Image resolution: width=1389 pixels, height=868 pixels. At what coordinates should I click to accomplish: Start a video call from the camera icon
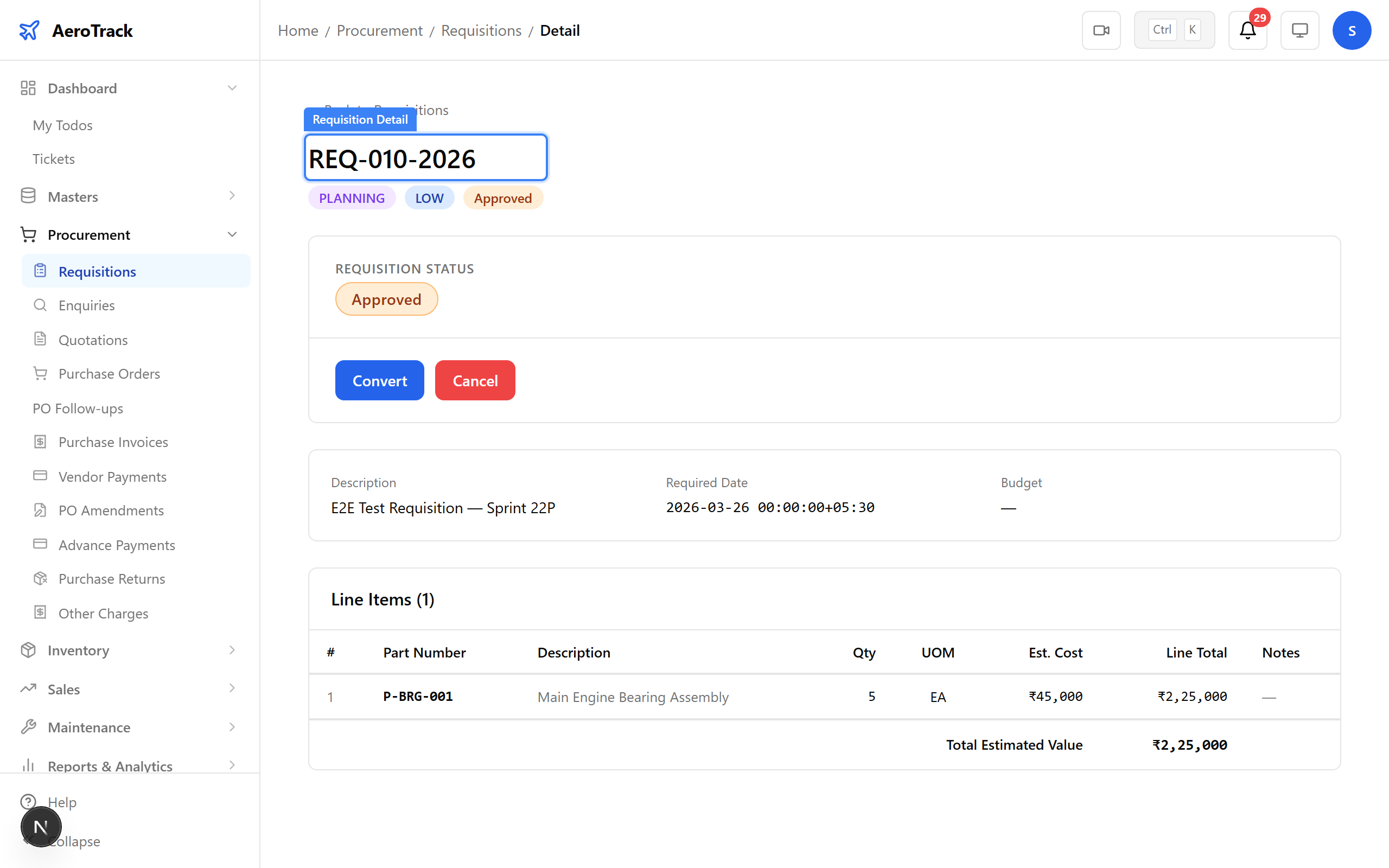[x=1101, y=30]
